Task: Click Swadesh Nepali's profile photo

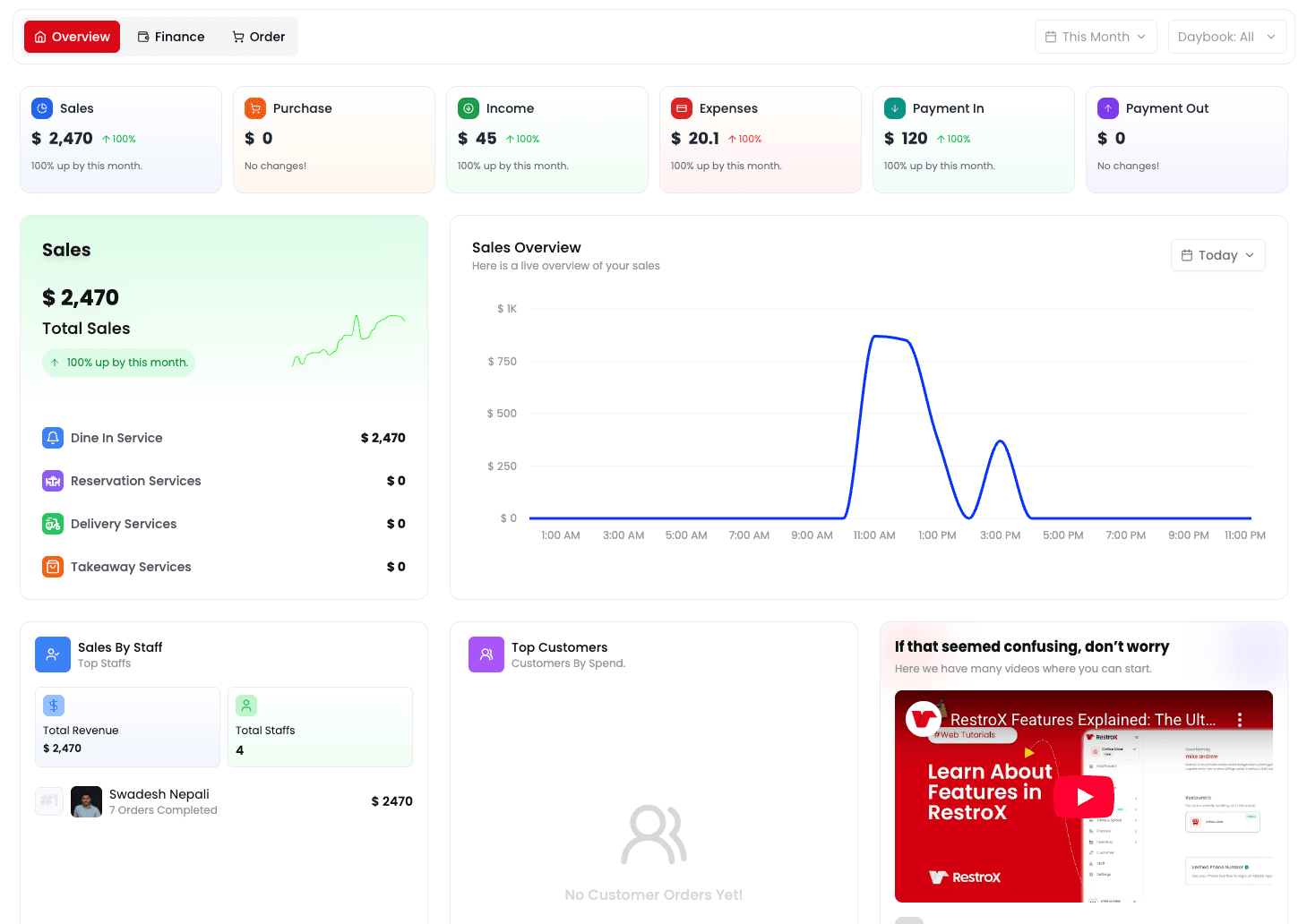Action: coord(86,801)
